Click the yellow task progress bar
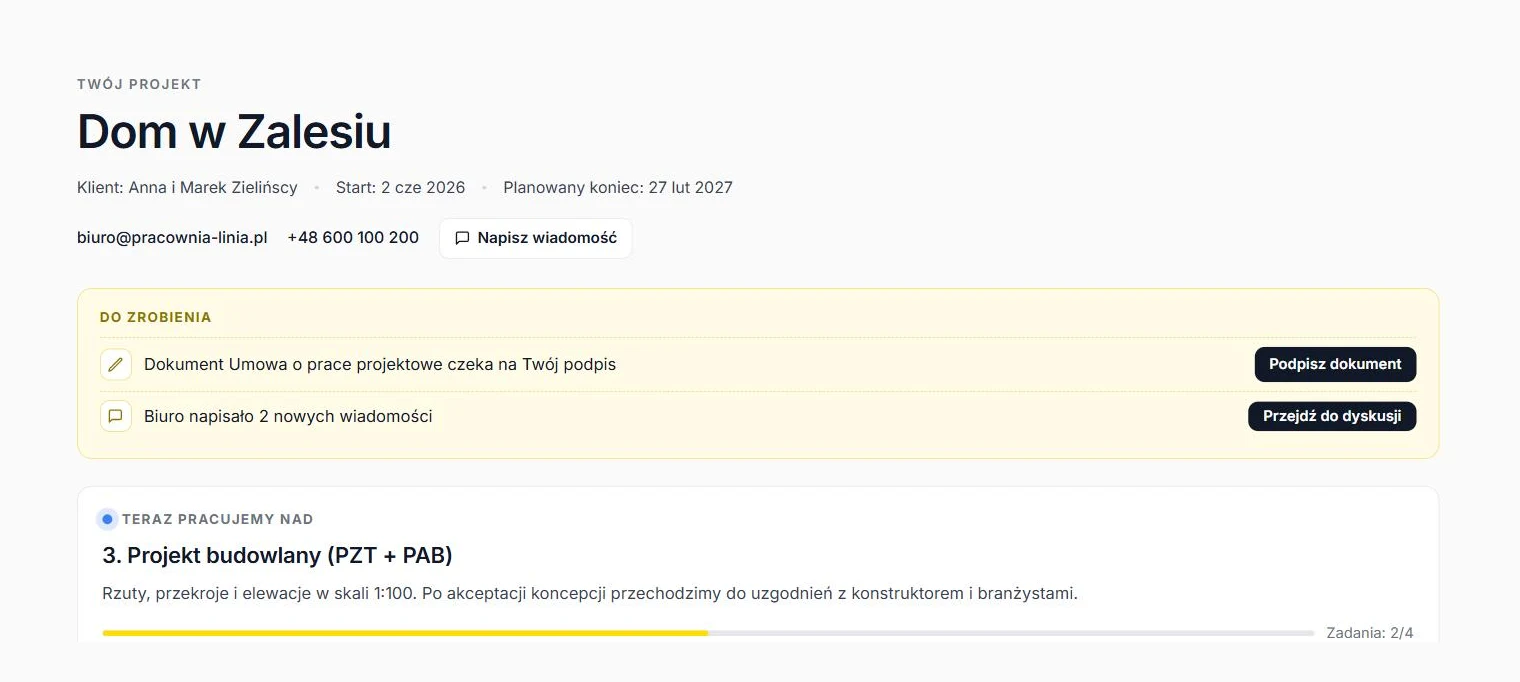 coord(708,633)
